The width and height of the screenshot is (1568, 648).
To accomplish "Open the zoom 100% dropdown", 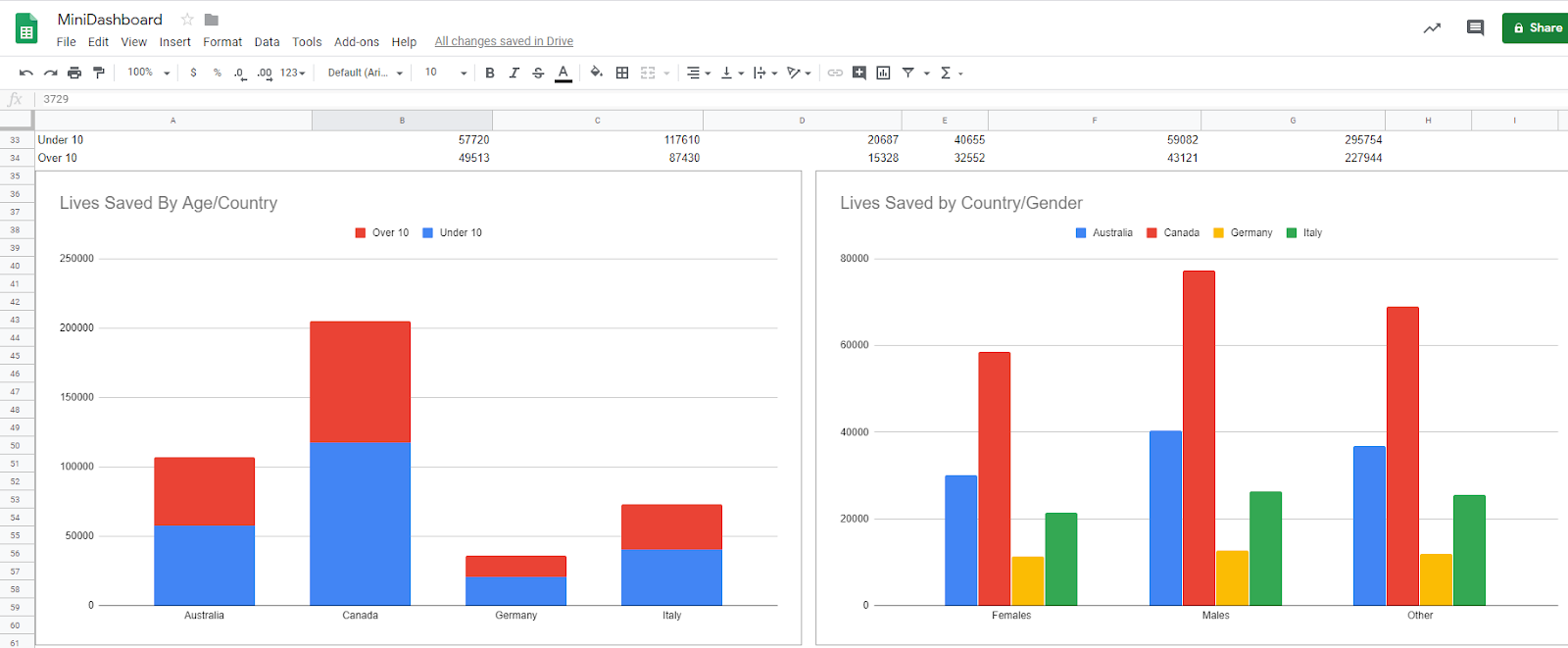I will (149, 73).
